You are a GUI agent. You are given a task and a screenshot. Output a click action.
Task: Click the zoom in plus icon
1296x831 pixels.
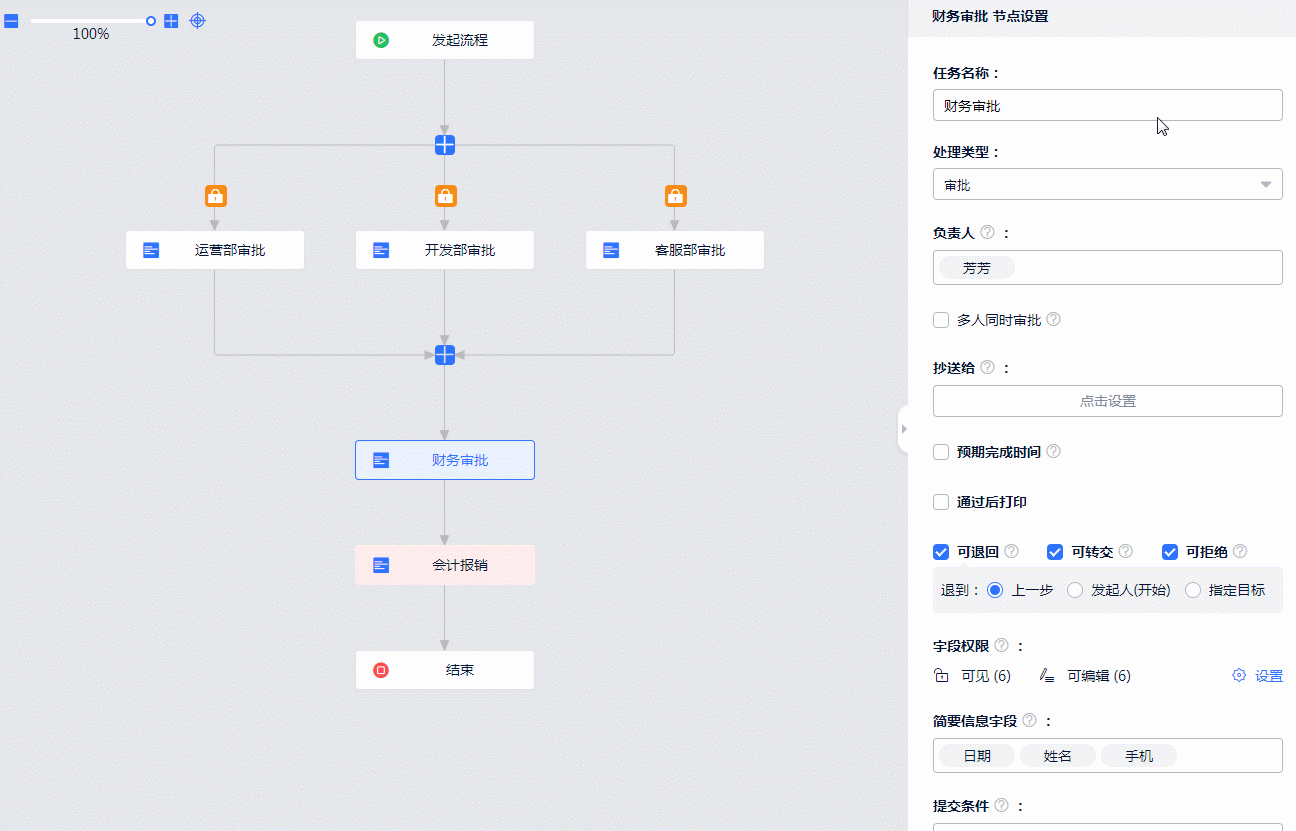click(x=171, y=21)
